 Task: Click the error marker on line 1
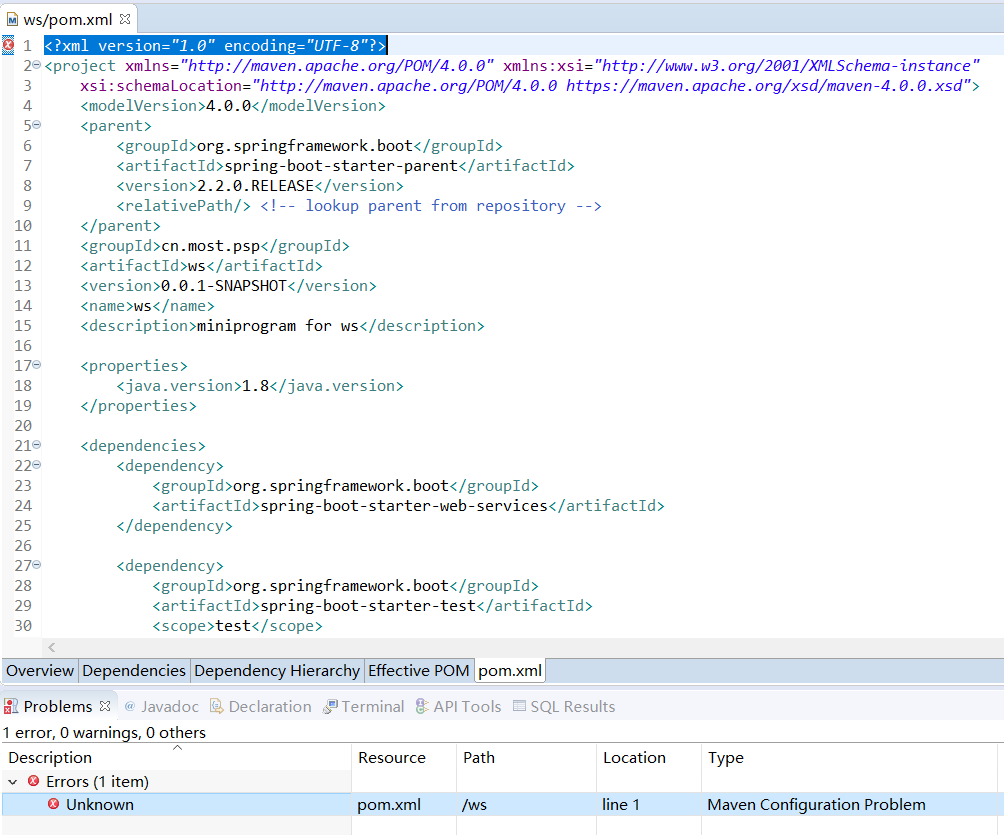[8, 45]
